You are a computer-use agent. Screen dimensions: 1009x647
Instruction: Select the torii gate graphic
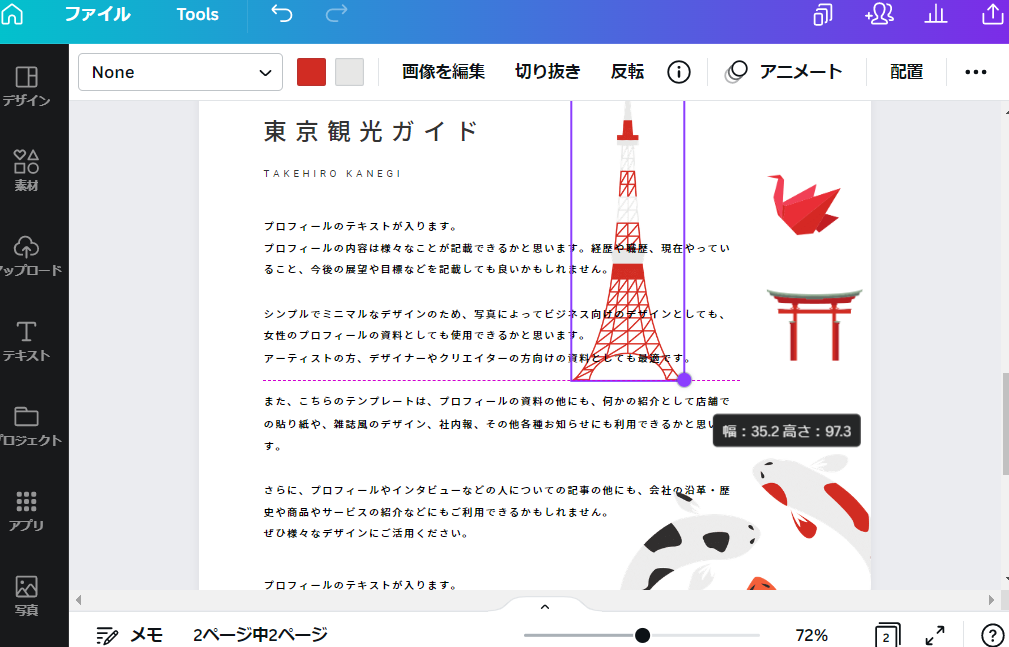(814, 324)
